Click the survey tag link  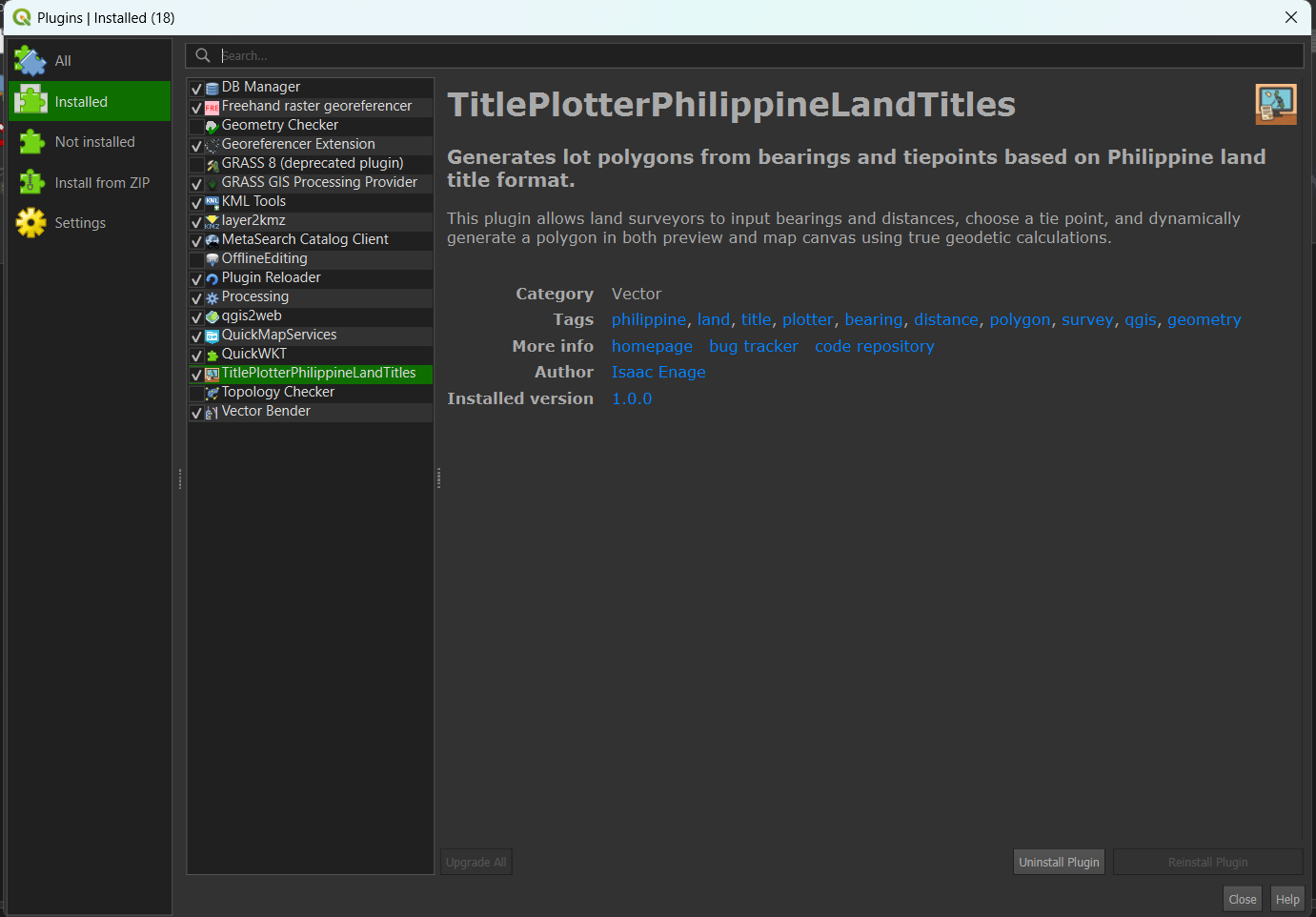1087,319
